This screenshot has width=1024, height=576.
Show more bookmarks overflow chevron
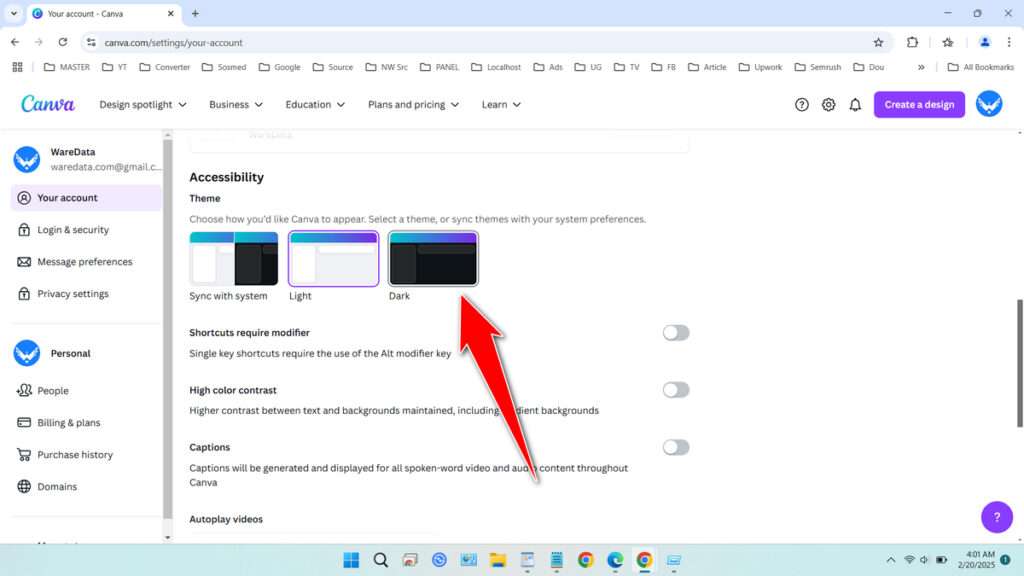pos(921,67)
